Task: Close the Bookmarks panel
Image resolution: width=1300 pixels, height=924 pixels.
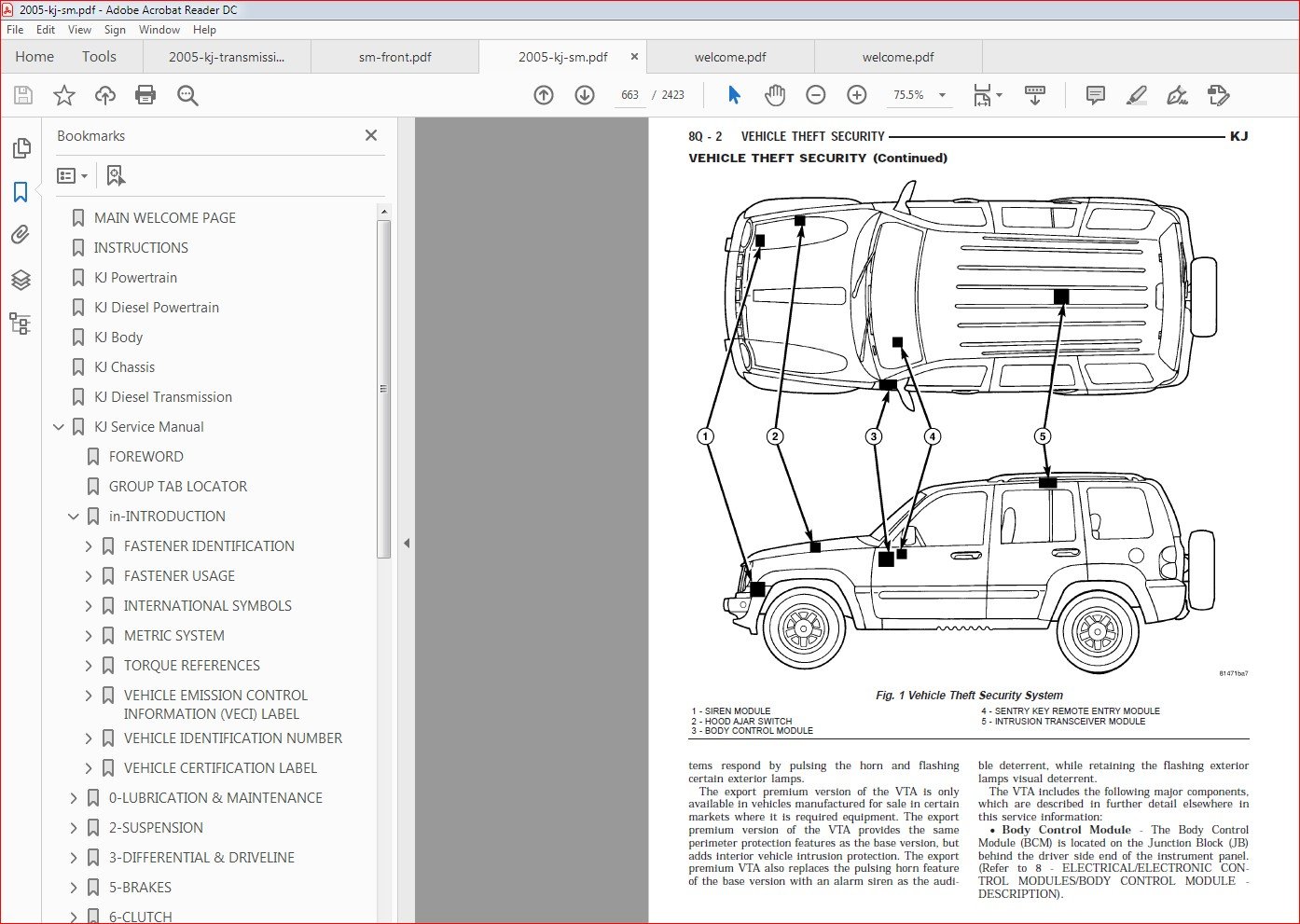Action: coord(371,135)
